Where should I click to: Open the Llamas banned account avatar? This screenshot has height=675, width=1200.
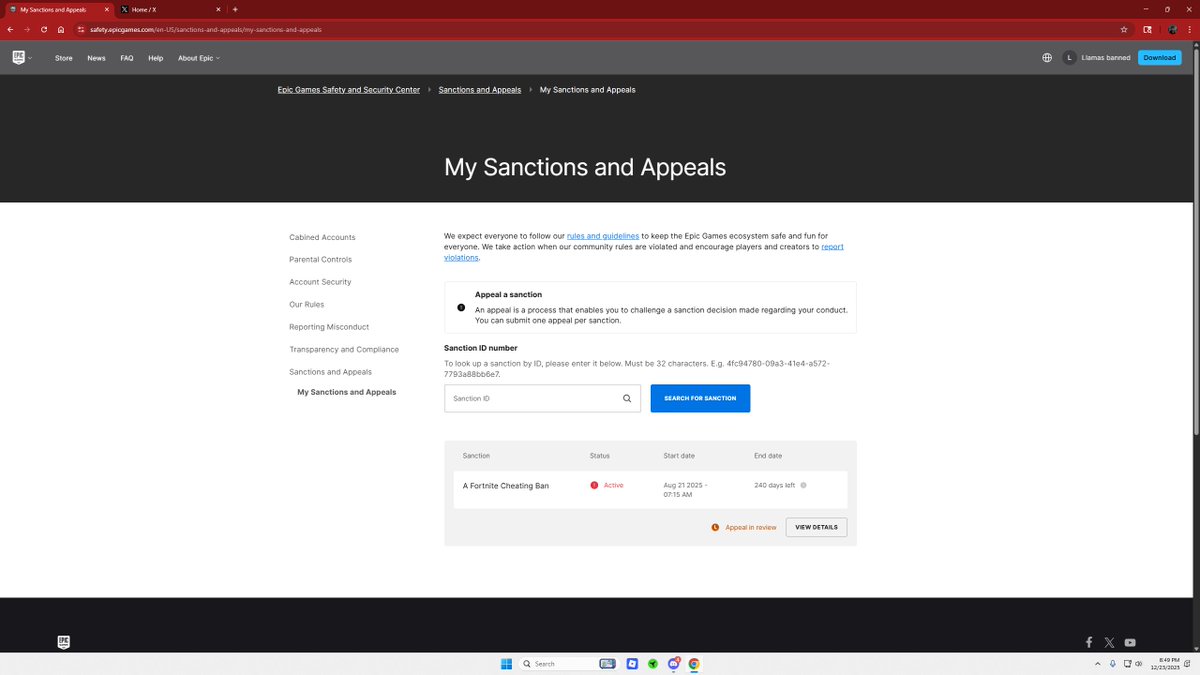(1070, 58)
